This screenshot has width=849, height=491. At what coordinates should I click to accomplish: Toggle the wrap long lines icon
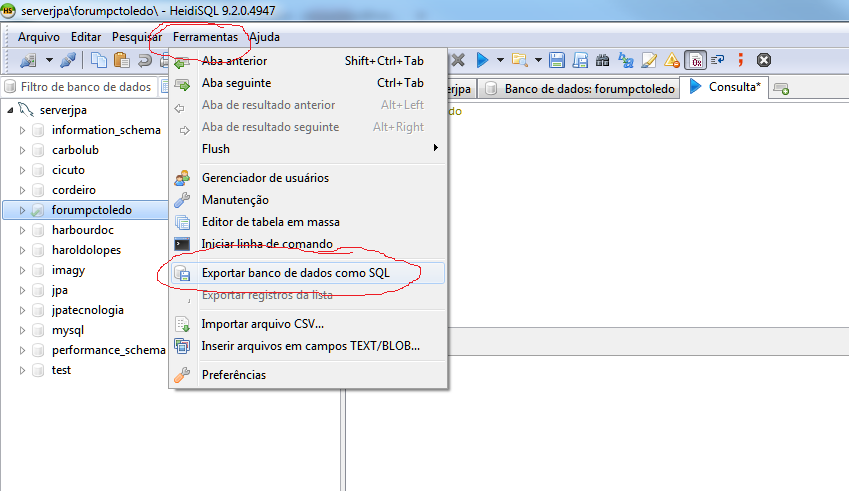click(x=718, y=60)
